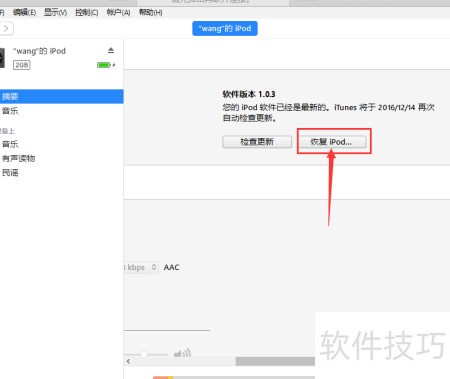Select 摘要 in the sidebar
This screenshot has height=379, width=450.
62,96
